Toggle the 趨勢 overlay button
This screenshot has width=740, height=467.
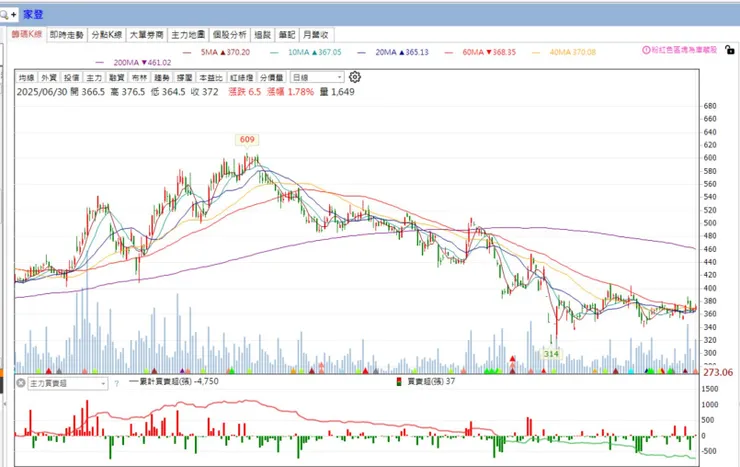coord(161,77)
